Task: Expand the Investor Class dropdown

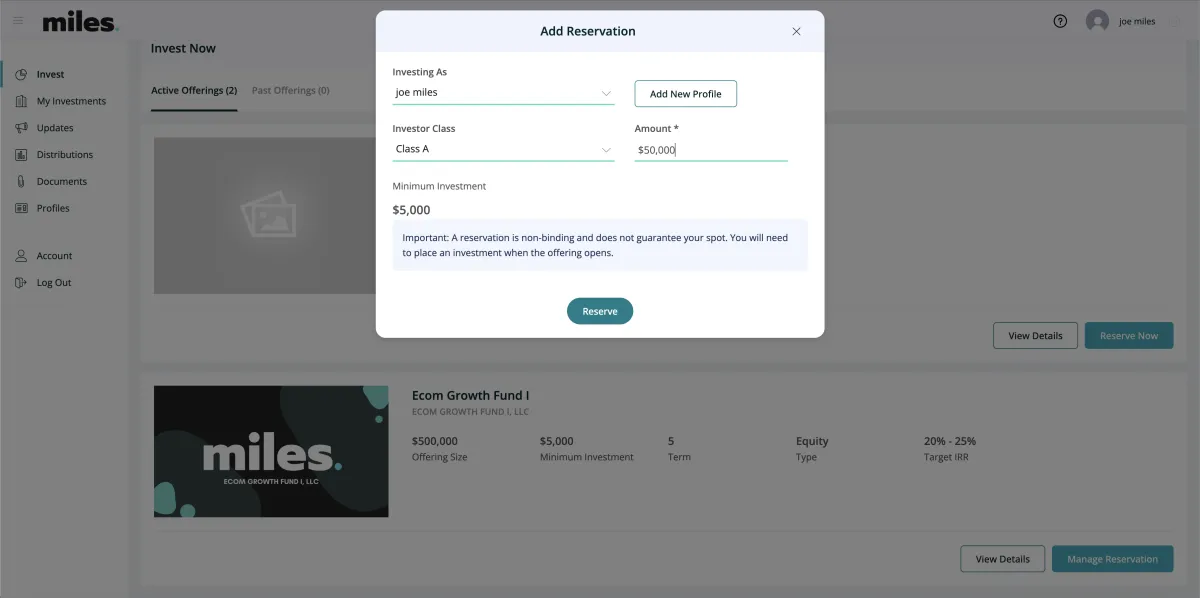Action: click(503, 149)
